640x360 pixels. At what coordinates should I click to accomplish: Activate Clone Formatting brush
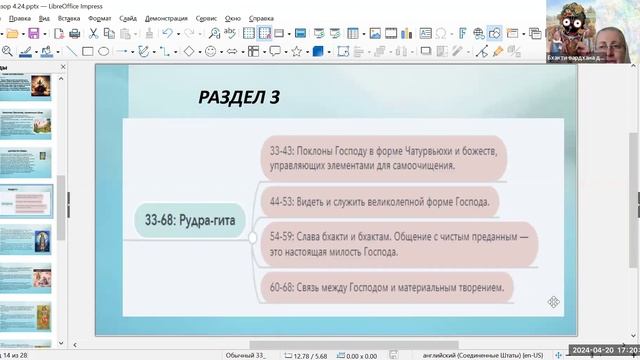149,33
